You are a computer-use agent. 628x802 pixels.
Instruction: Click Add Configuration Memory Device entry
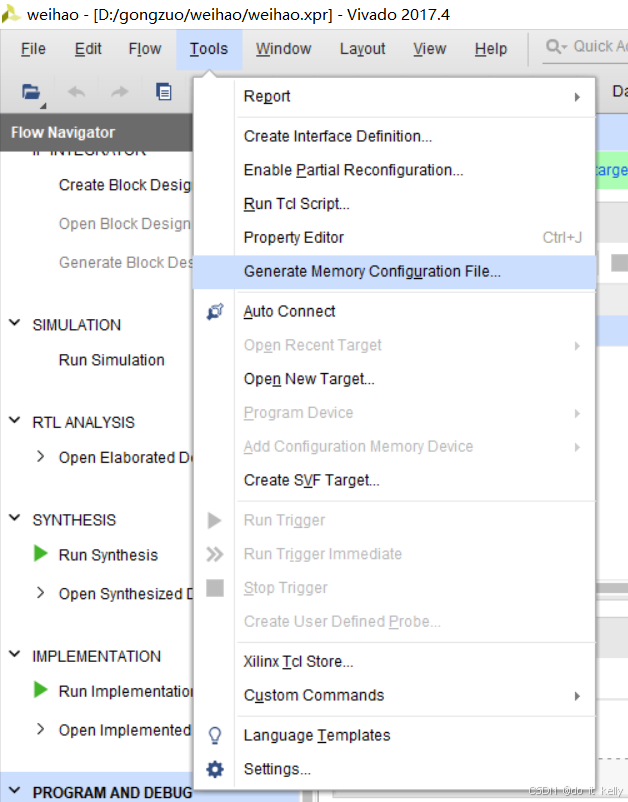[394, 447]
